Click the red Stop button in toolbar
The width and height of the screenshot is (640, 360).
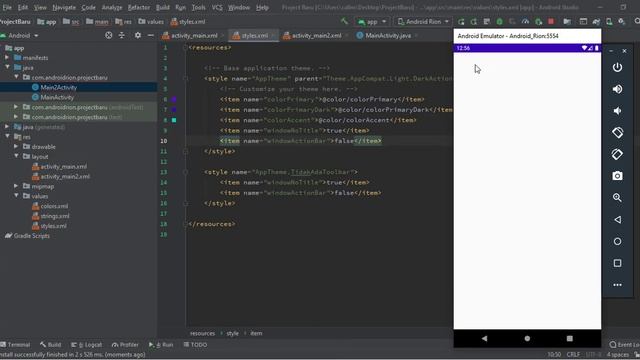click(551, 21)
